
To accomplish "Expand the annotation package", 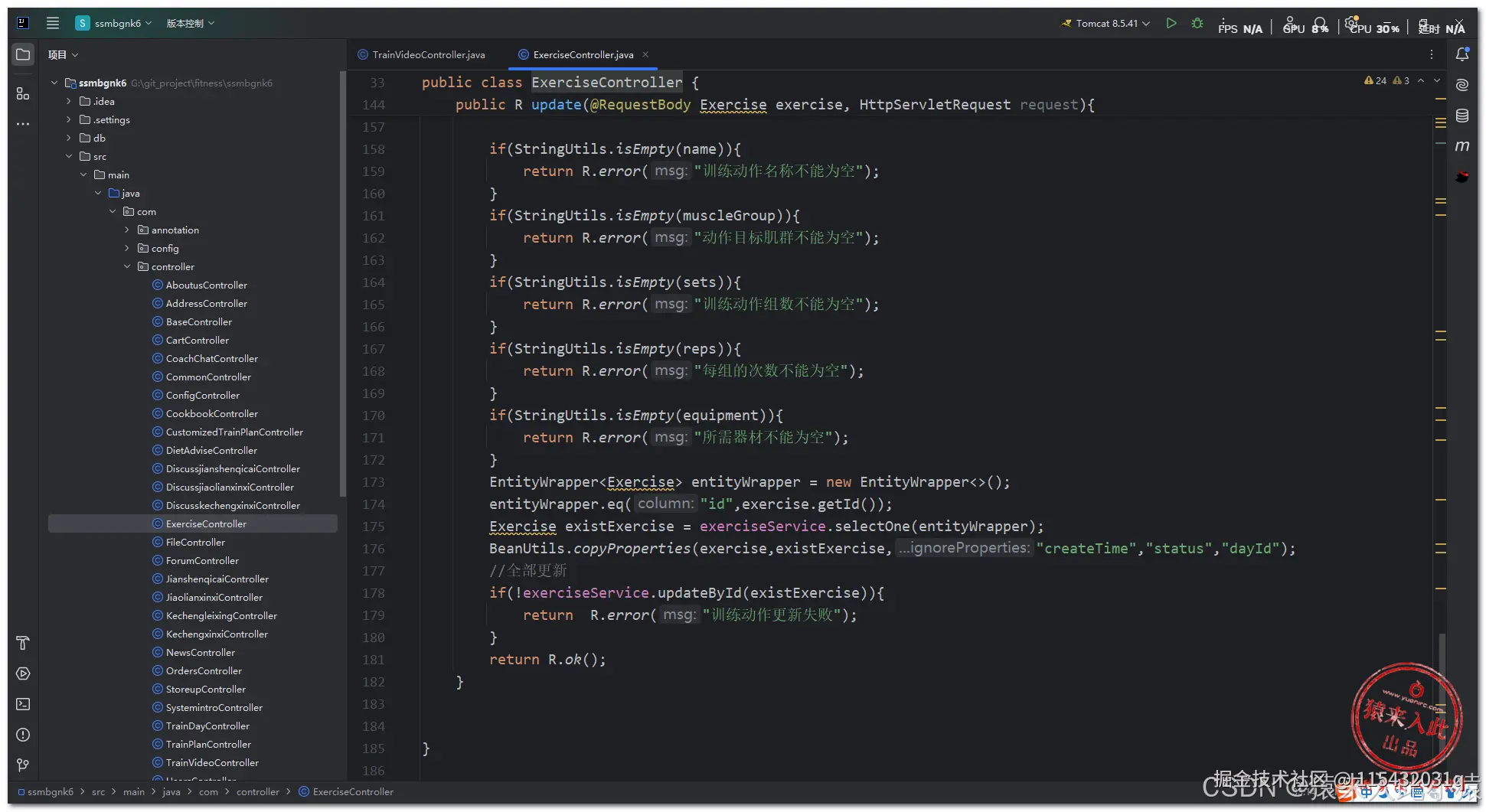I will click(127, 230).
